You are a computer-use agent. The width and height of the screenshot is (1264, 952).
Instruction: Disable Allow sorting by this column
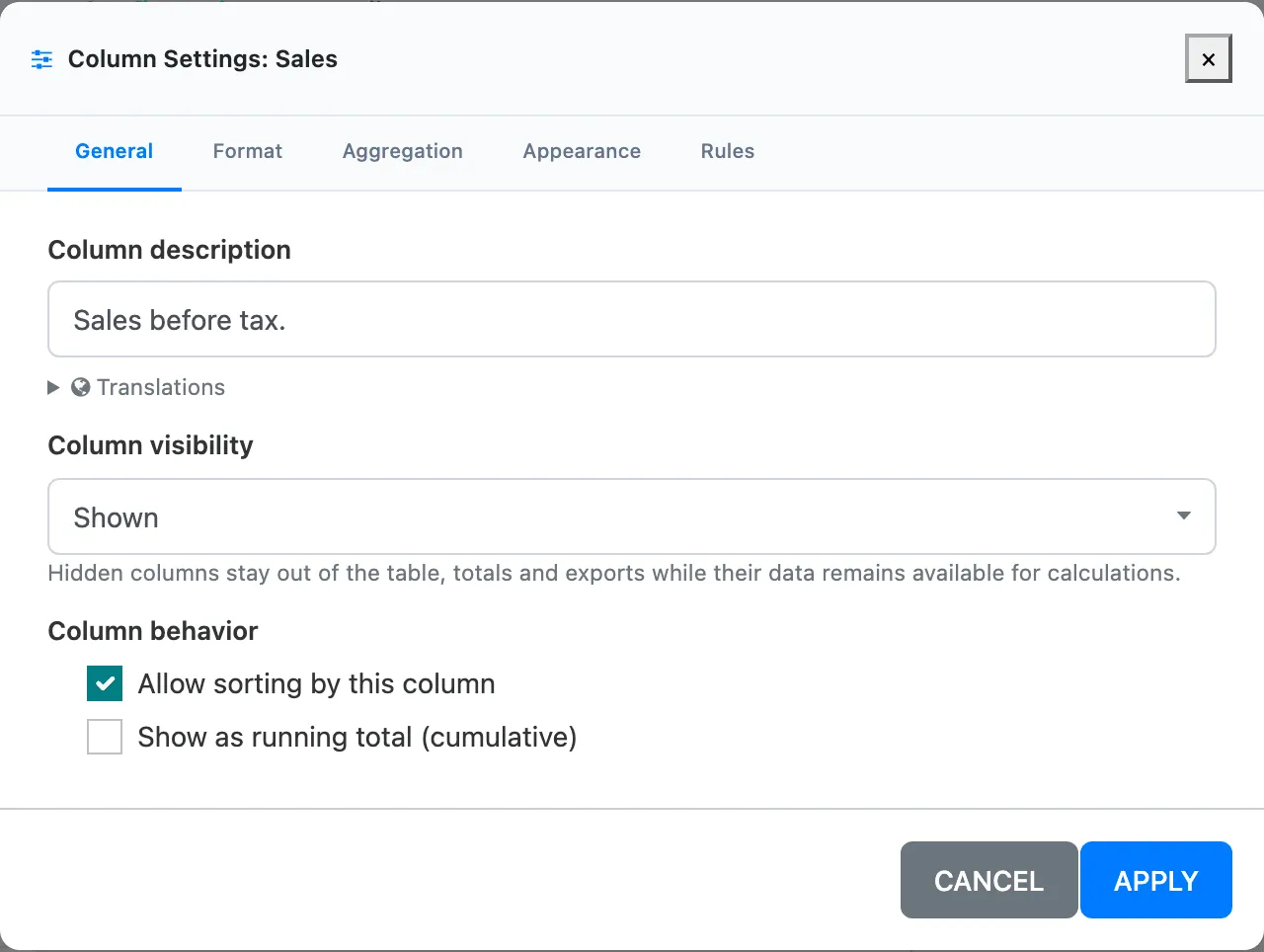[x=105, y=683]
